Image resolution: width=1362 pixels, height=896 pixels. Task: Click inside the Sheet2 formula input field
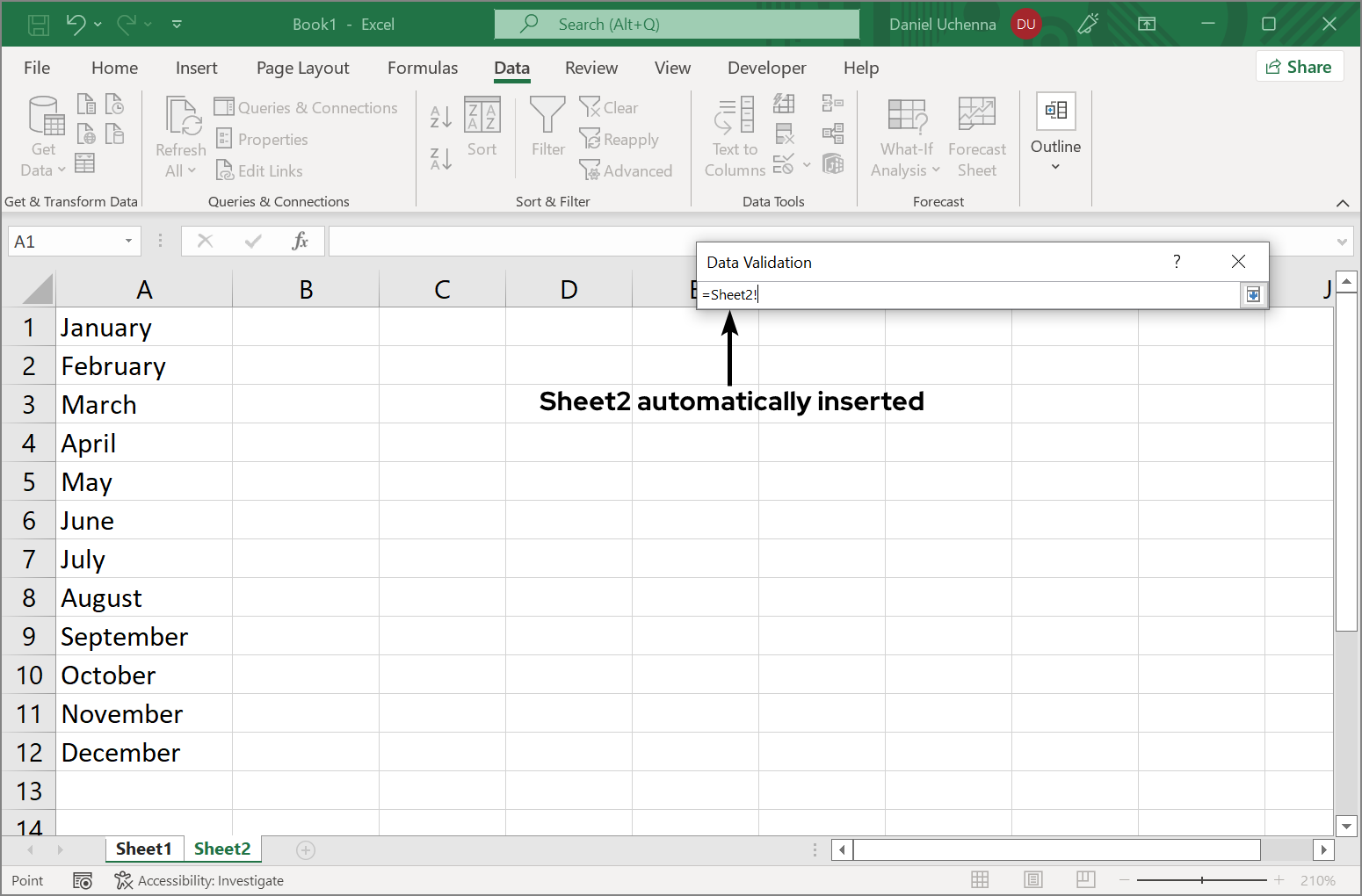(967, 294)
